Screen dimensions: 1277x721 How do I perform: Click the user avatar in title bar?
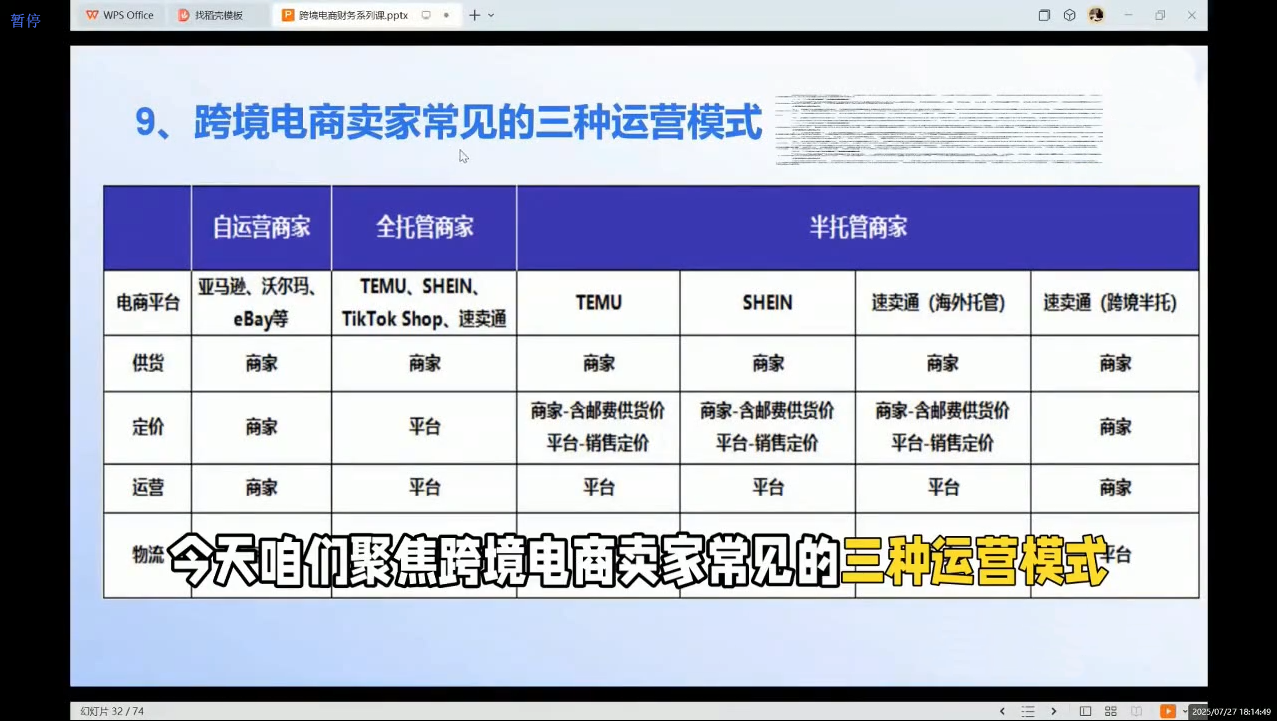point(1096,15)
